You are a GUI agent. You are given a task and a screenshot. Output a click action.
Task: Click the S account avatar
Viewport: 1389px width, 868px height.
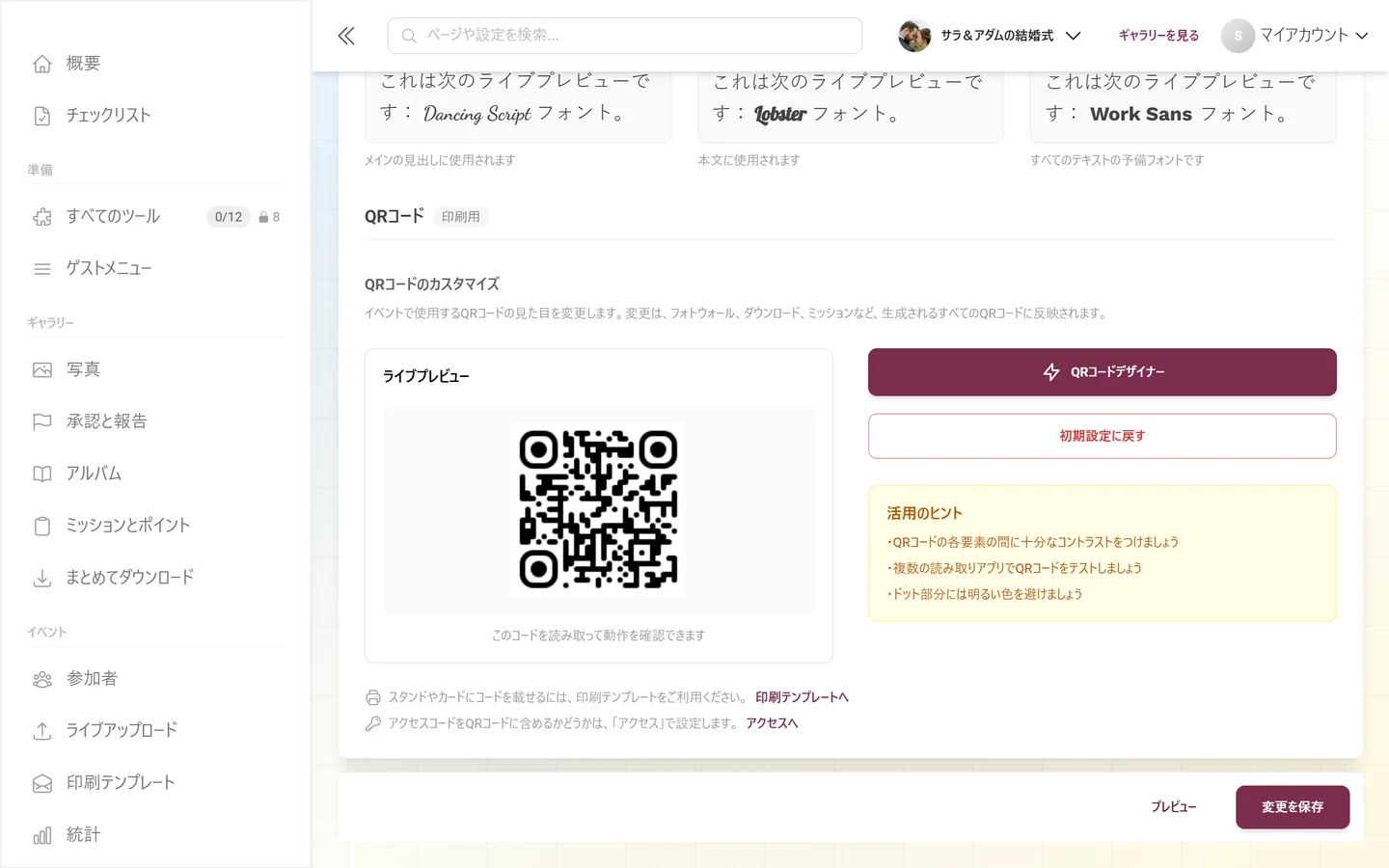pos(1238,36)
